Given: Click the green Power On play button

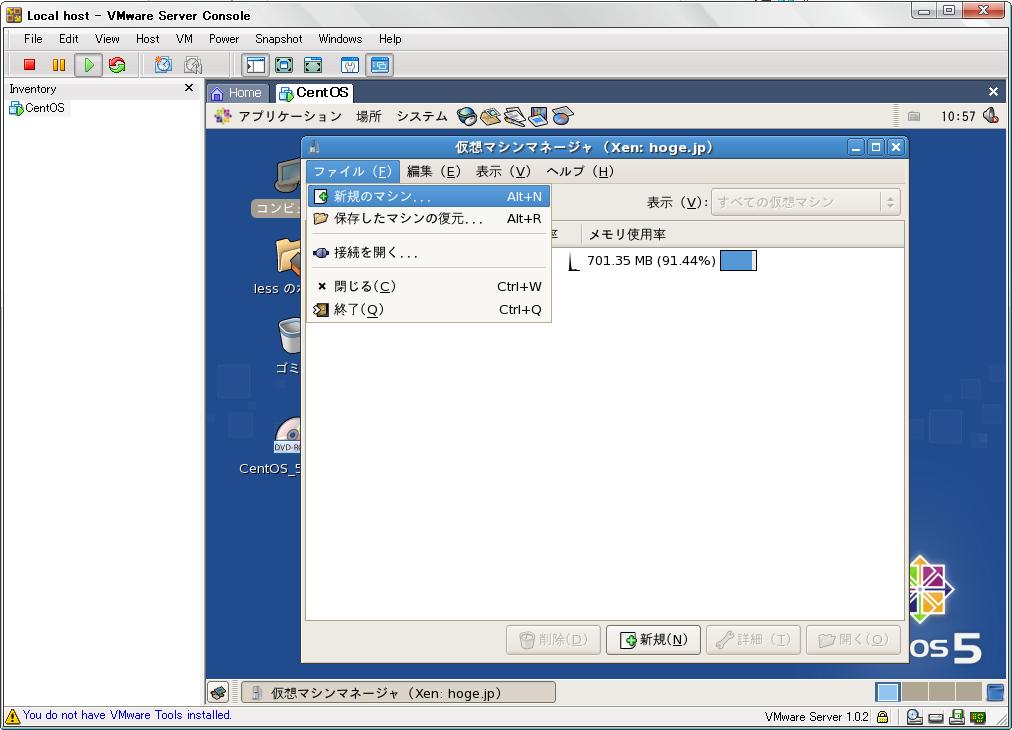Looking at the screenshot, I should point(88,65).
